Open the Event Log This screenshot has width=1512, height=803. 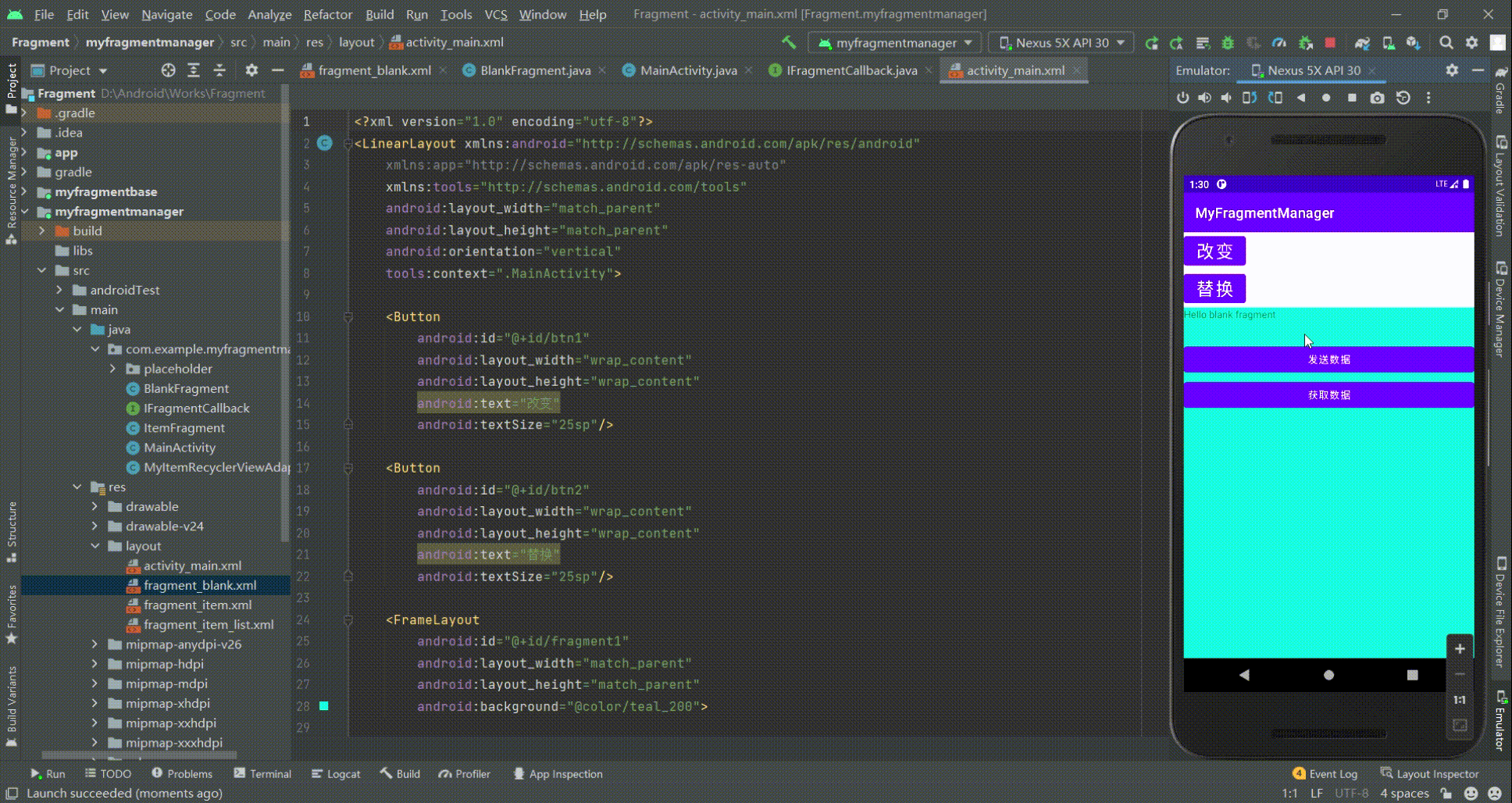[x=1325, y=773]
